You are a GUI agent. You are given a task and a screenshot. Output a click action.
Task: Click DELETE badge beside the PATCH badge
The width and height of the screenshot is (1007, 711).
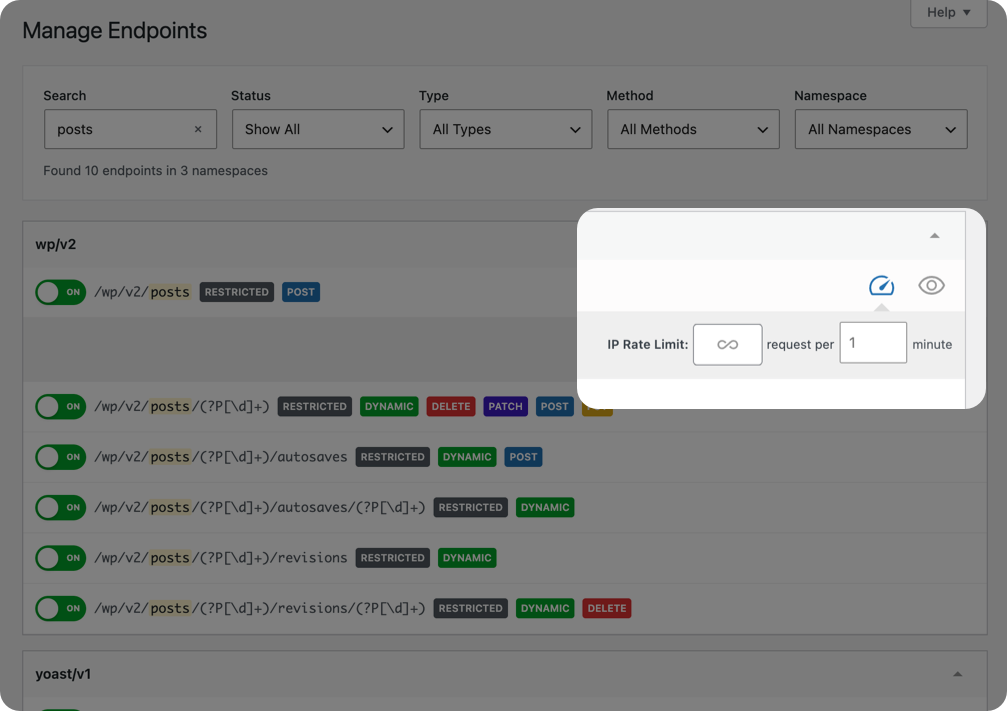click(451, 407)
